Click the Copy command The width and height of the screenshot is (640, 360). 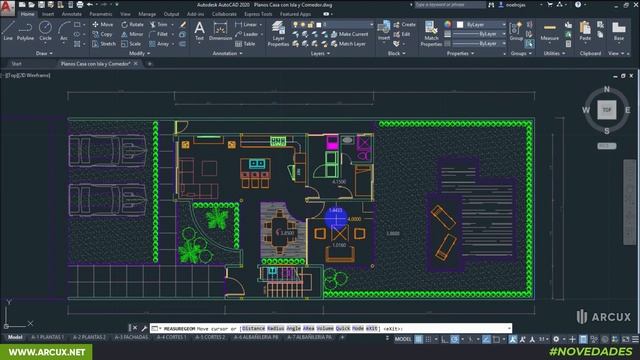102,34
